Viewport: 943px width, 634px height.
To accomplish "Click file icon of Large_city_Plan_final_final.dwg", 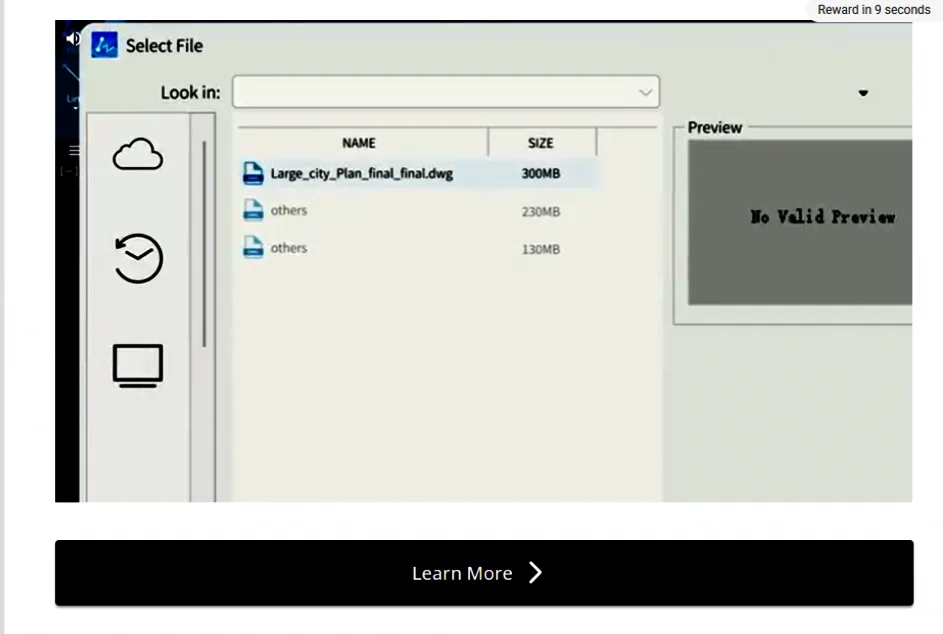I will click(254, 174).
